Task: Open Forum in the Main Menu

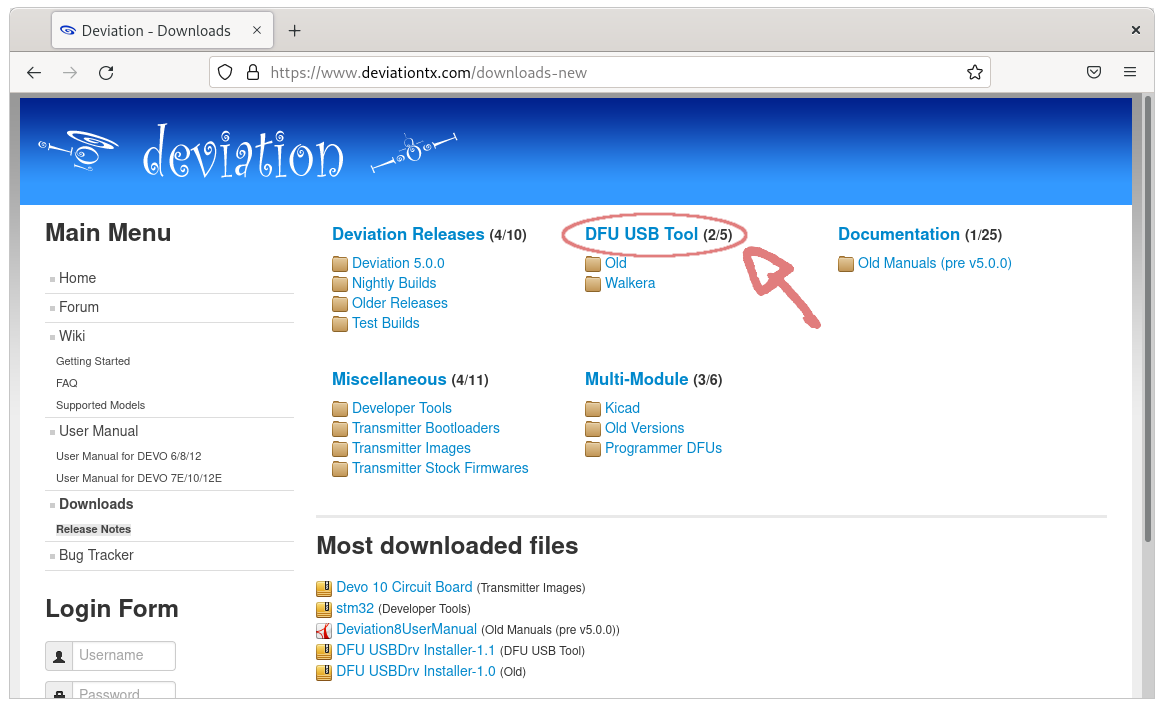Action: click(x=79, y=307)
